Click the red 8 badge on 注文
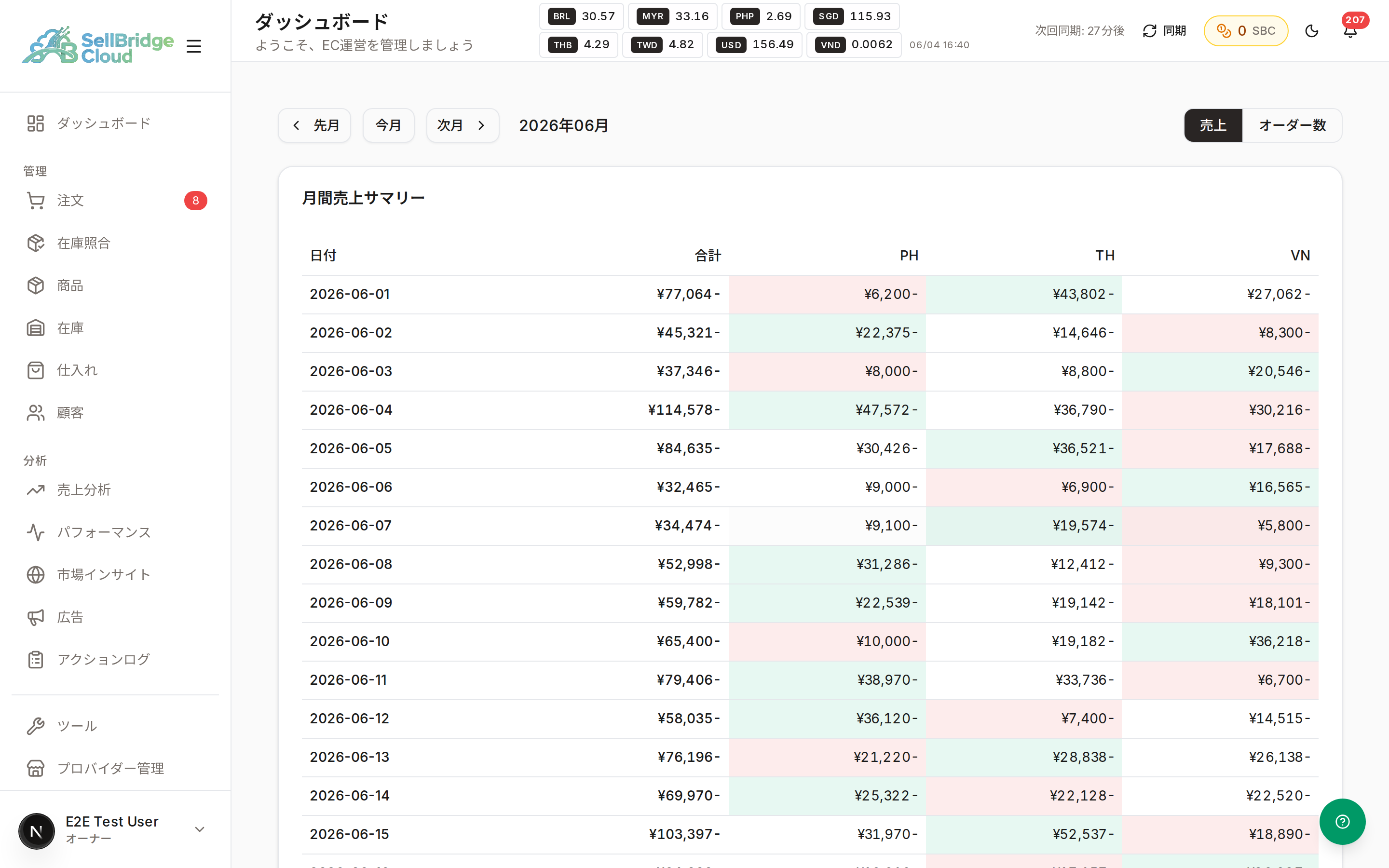This screenshot has height=868, width=1389. [196, 200]
